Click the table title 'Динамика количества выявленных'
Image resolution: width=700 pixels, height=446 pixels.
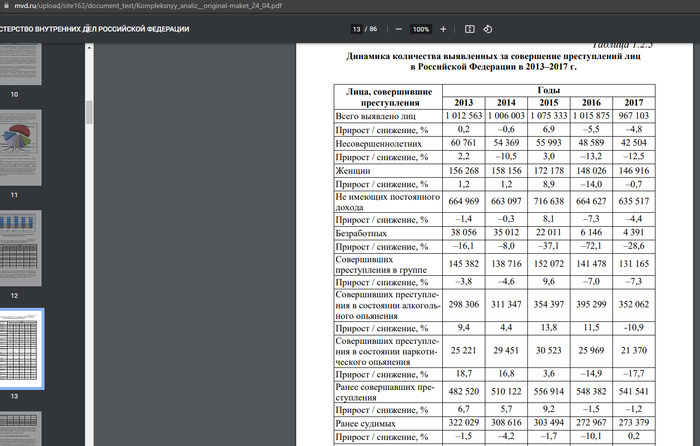[493, 61]
